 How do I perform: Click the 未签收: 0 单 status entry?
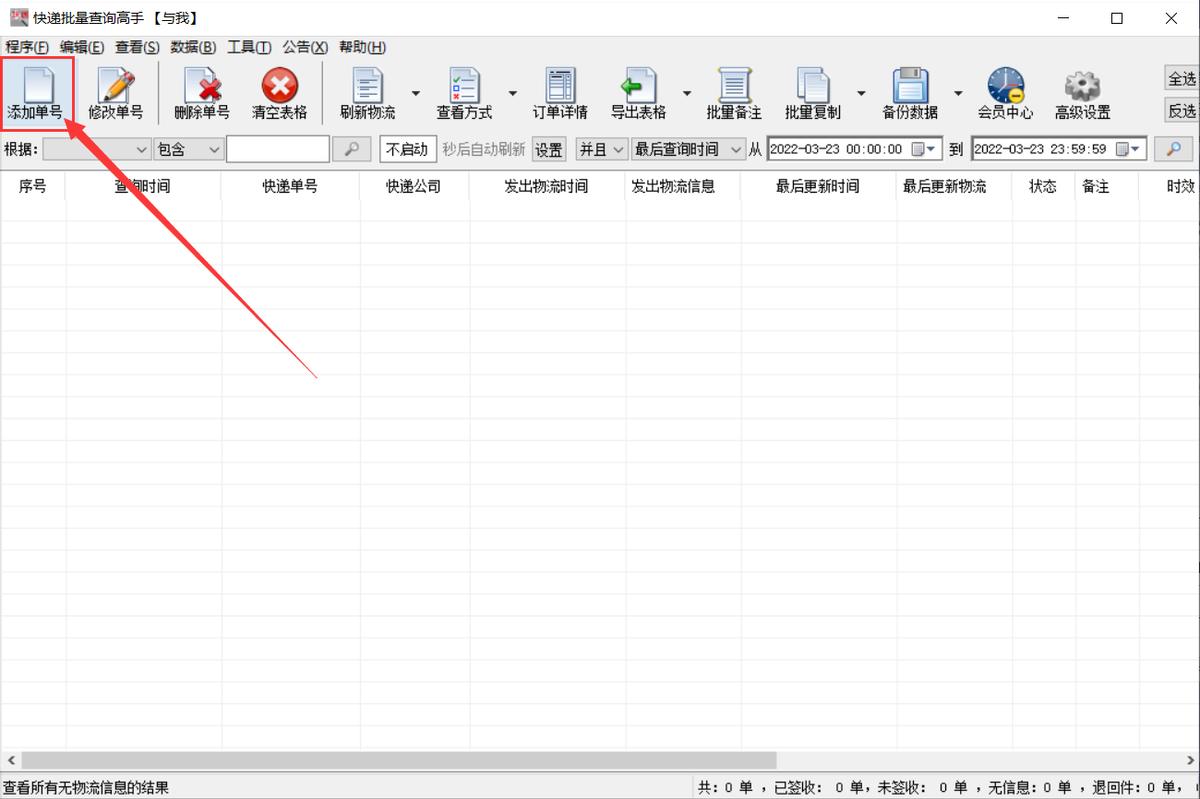(923, 788)
